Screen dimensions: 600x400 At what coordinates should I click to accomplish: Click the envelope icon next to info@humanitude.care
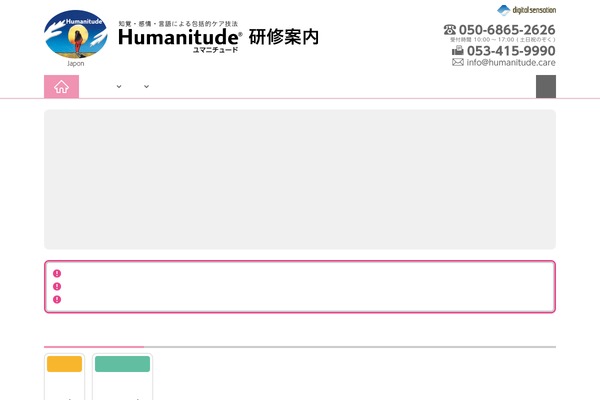[458, 62]
